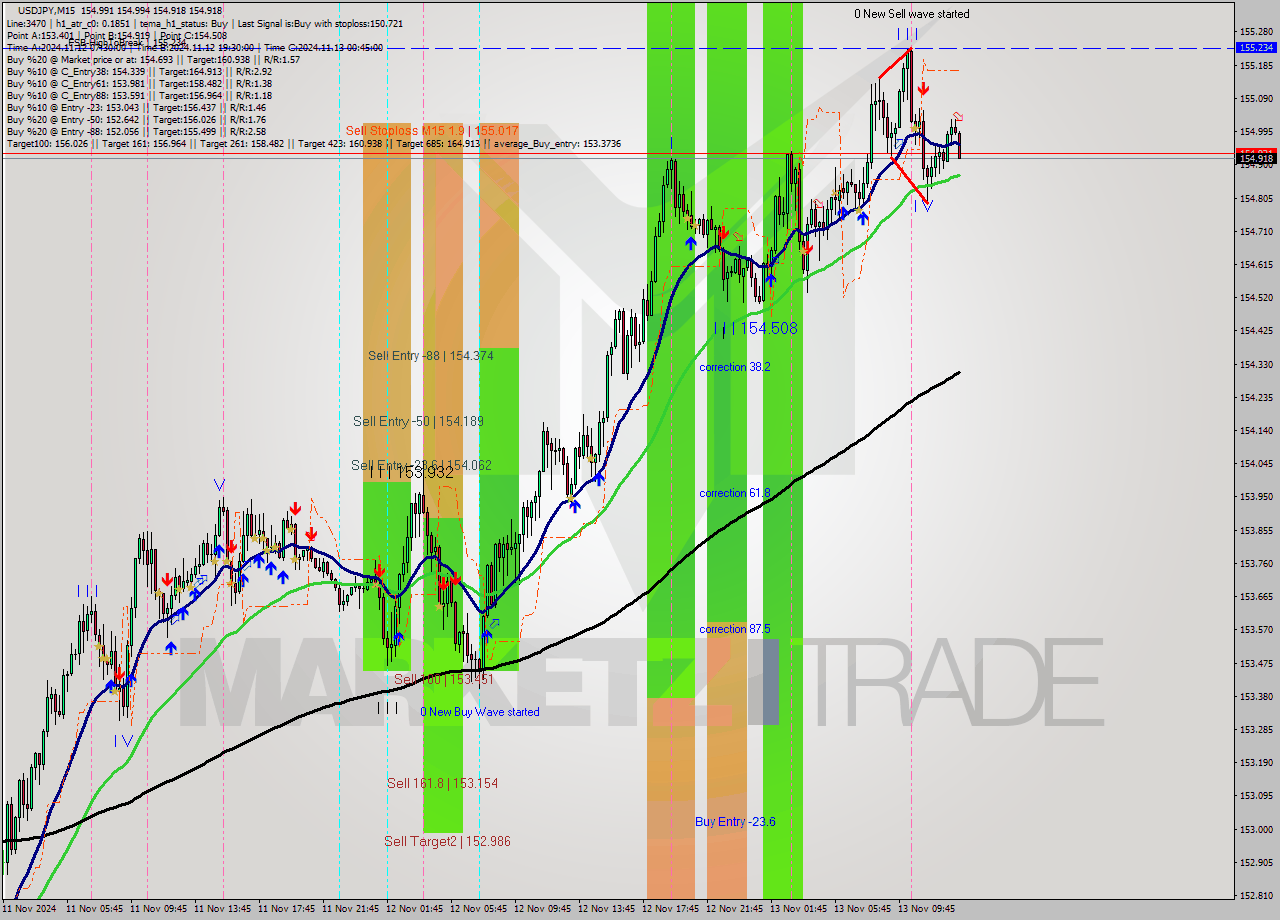Click the '12 Nov 09:45' time axis label
This screenshot has height=920, width=1280.
point(543,909)
